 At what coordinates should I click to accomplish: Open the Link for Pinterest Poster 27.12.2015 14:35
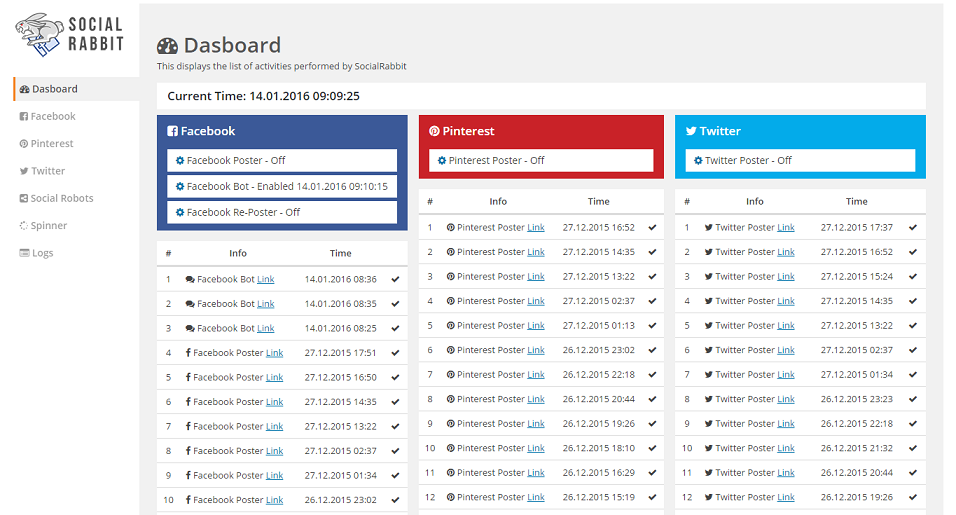tap(536, 252)
